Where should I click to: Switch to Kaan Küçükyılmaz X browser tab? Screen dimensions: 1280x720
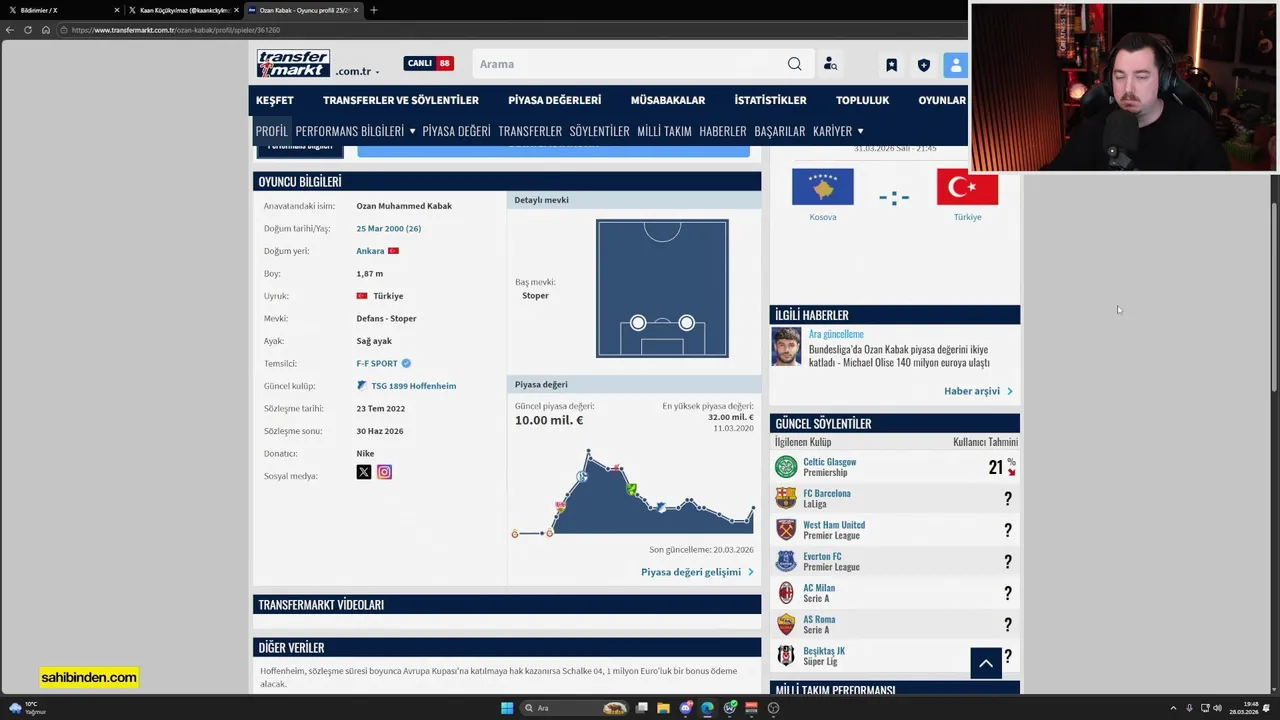[x=183, y=10]
